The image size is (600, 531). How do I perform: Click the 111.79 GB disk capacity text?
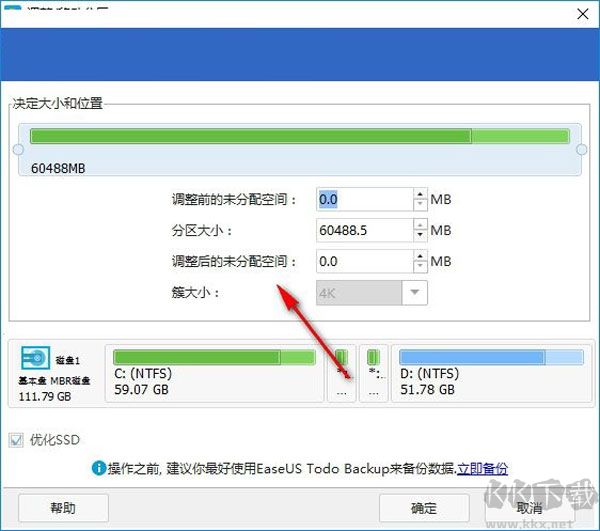pos(45,396)
